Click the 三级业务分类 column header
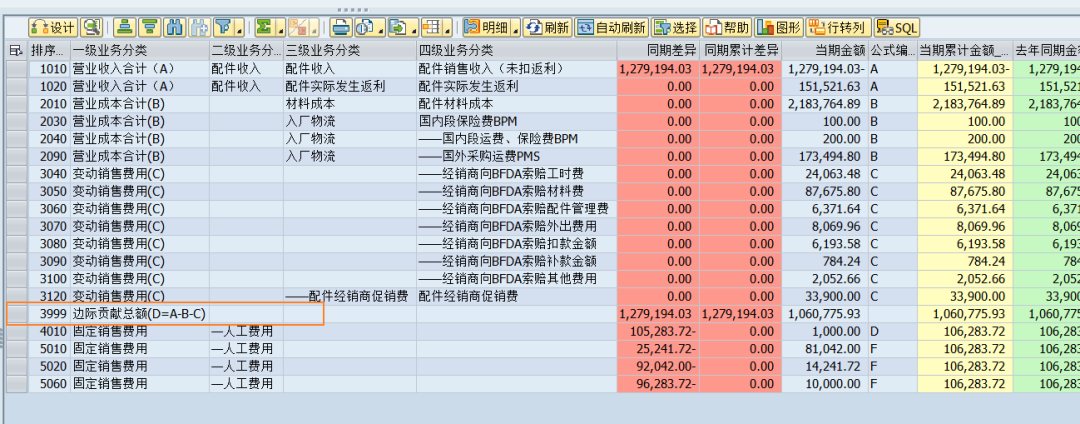The width and height of the screenshot is (1080, 424). click(x=350, y=50)
